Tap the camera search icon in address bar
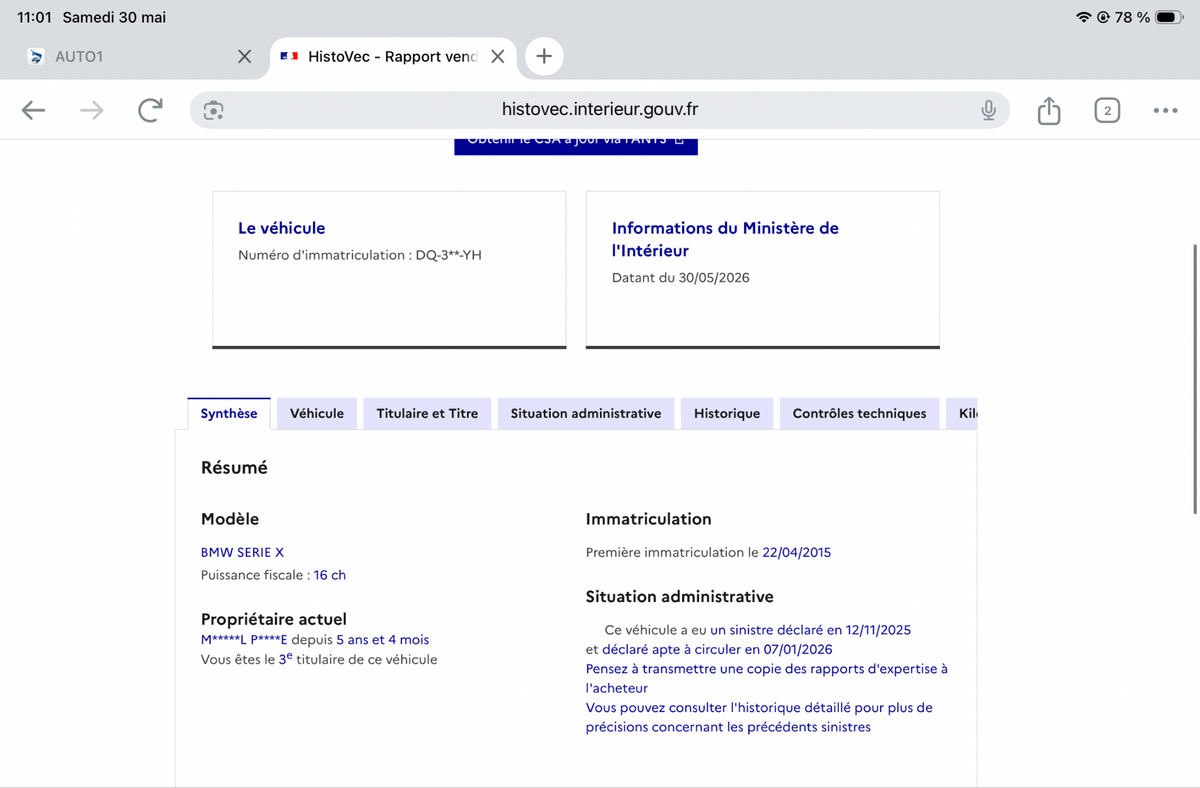The image size is (1200, 788). [x=212, y=110]
